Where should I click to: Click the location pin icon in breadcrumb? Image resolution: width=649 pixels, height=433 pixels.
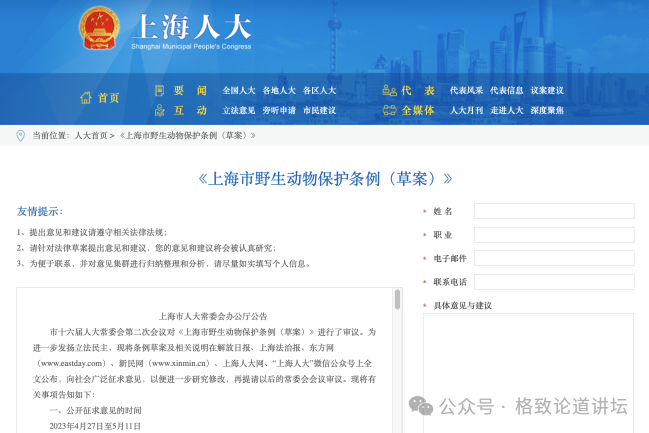click(x=20, y=135)
